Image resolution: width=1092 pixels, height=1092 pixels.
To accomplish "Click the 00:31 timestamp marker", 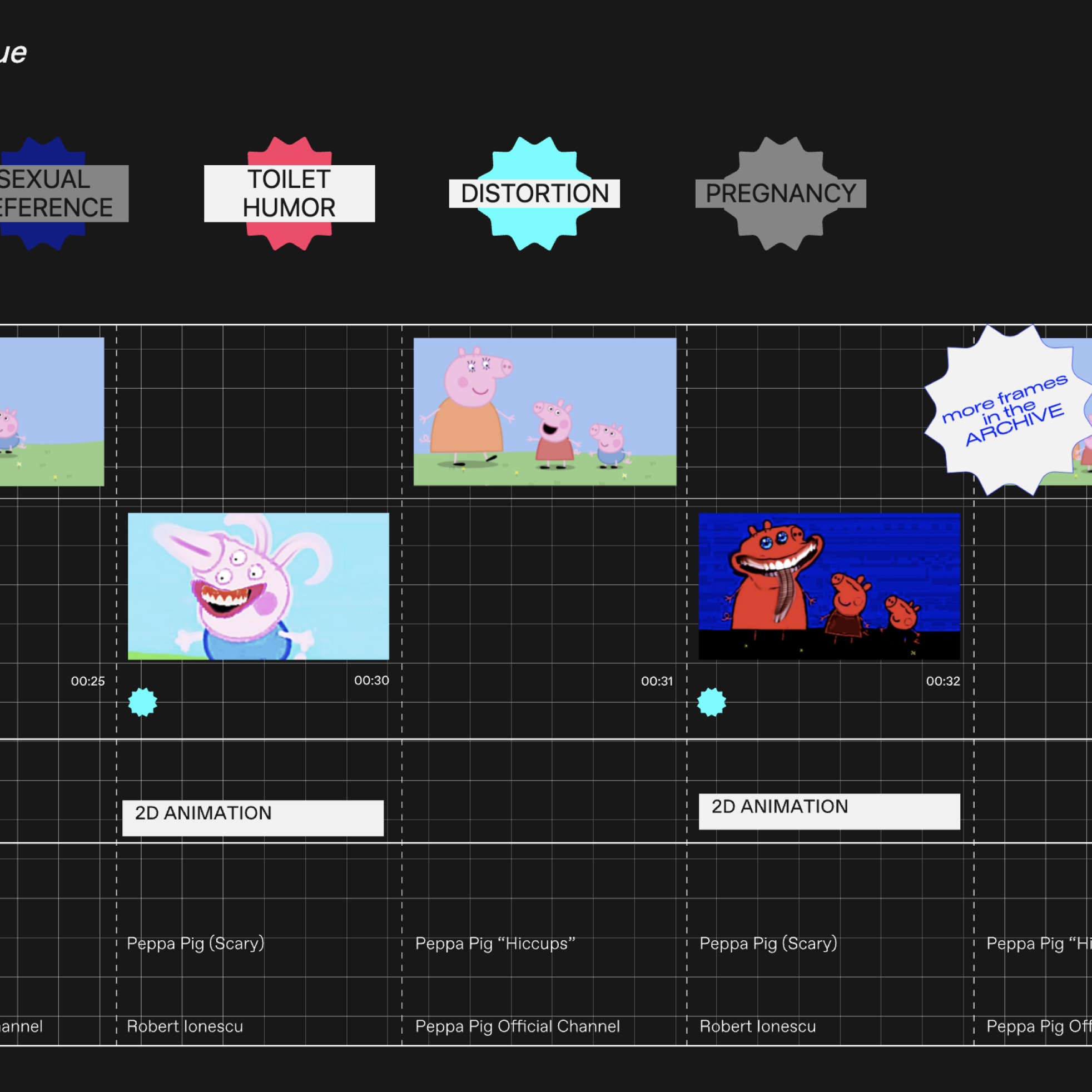I will (657, 681).
